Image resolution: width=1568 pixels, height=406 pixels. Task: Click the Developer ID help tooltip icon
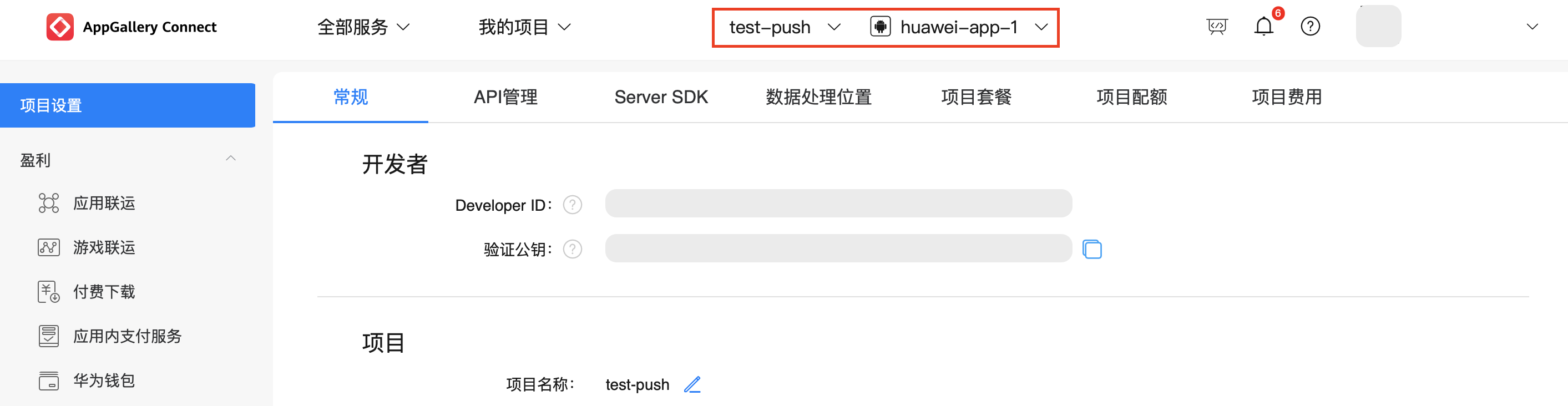(572, 205)
